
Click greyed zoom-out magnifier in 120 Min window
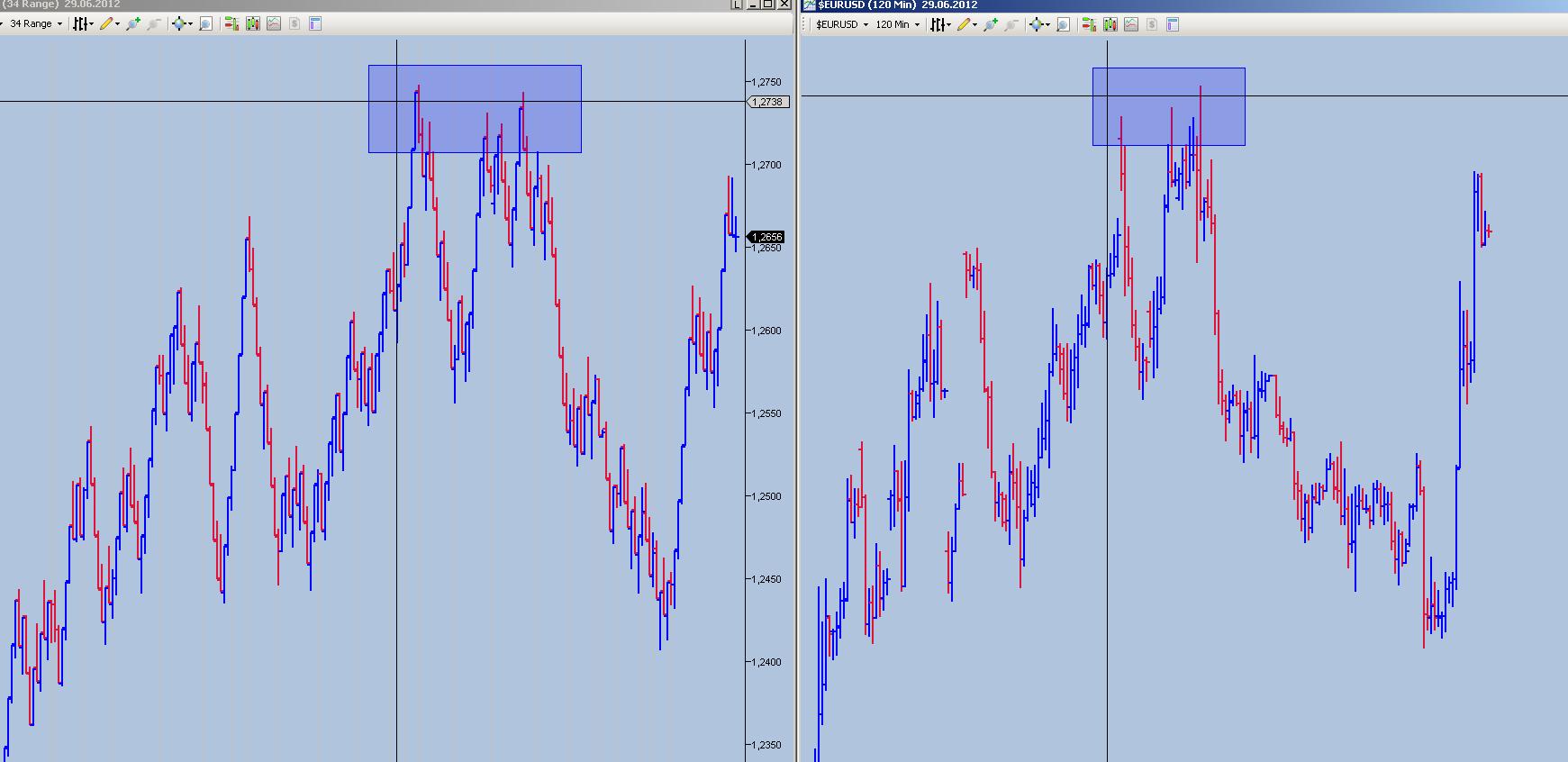click(1011, 24)
